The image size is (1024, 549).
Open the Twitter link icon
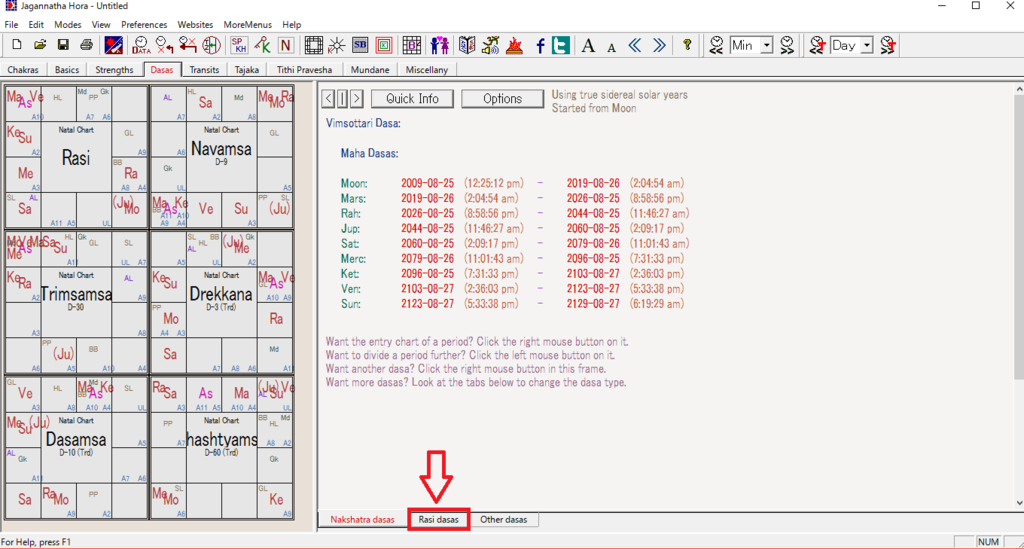pos(560,45)
